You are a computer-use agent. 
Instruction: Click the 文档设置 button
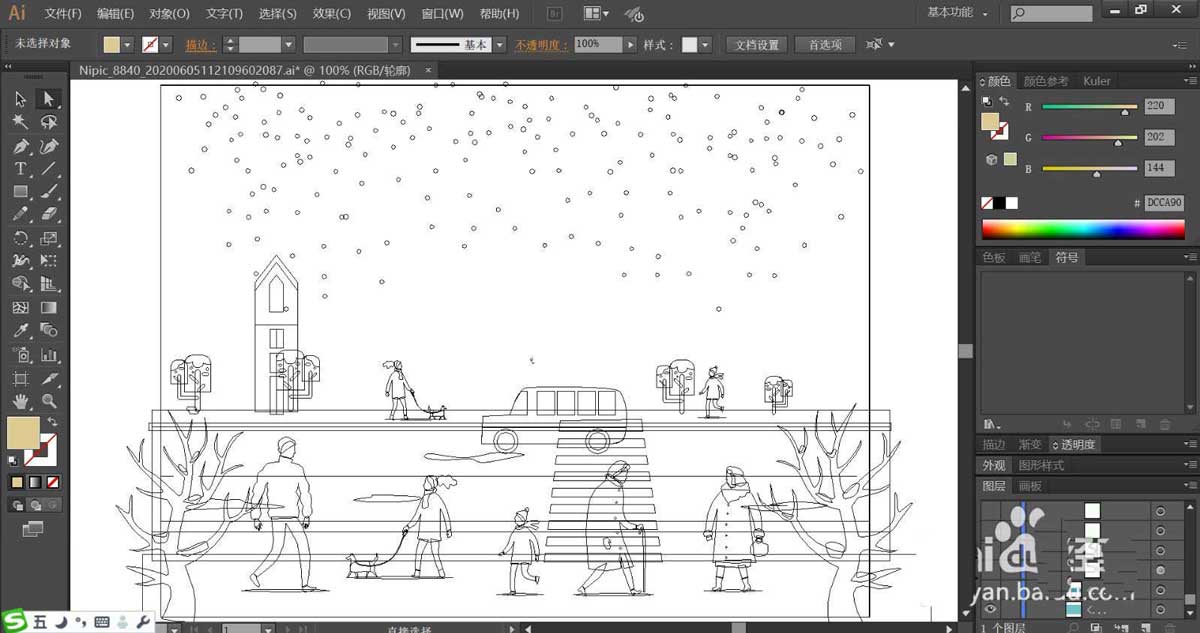(756, 45)
